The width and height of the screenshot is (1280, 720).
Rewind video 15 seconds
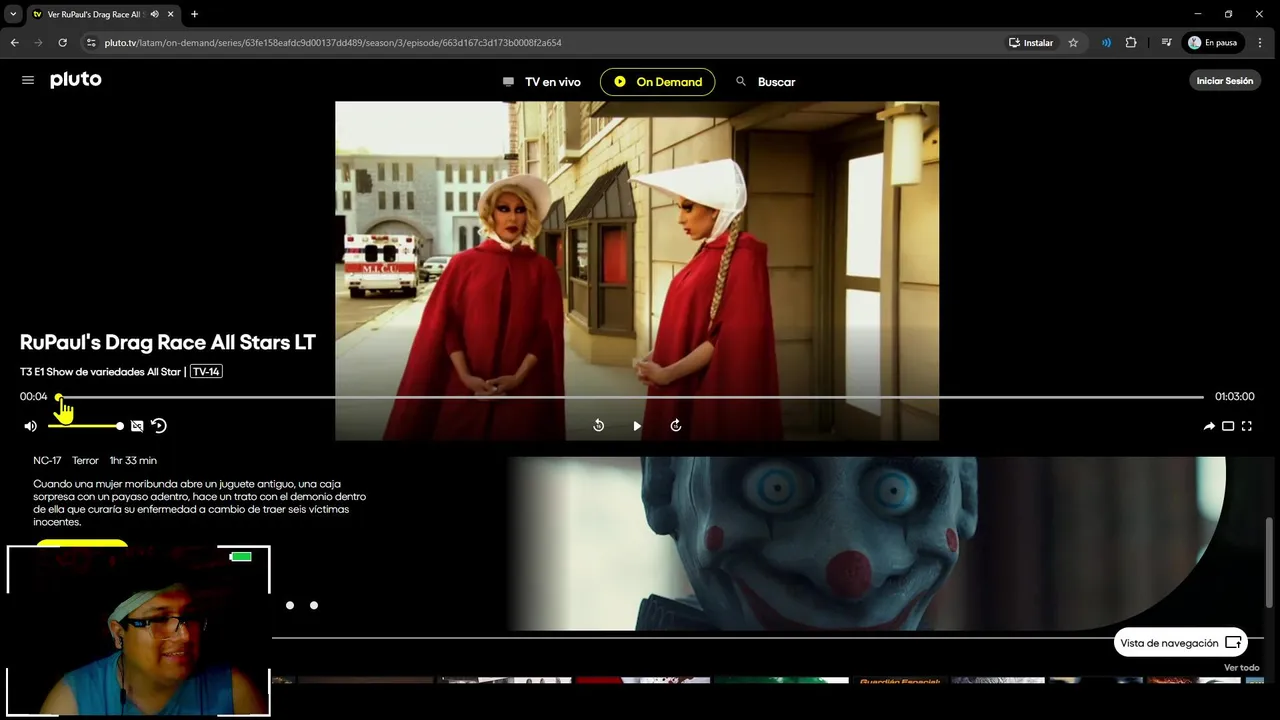point(598,426)
